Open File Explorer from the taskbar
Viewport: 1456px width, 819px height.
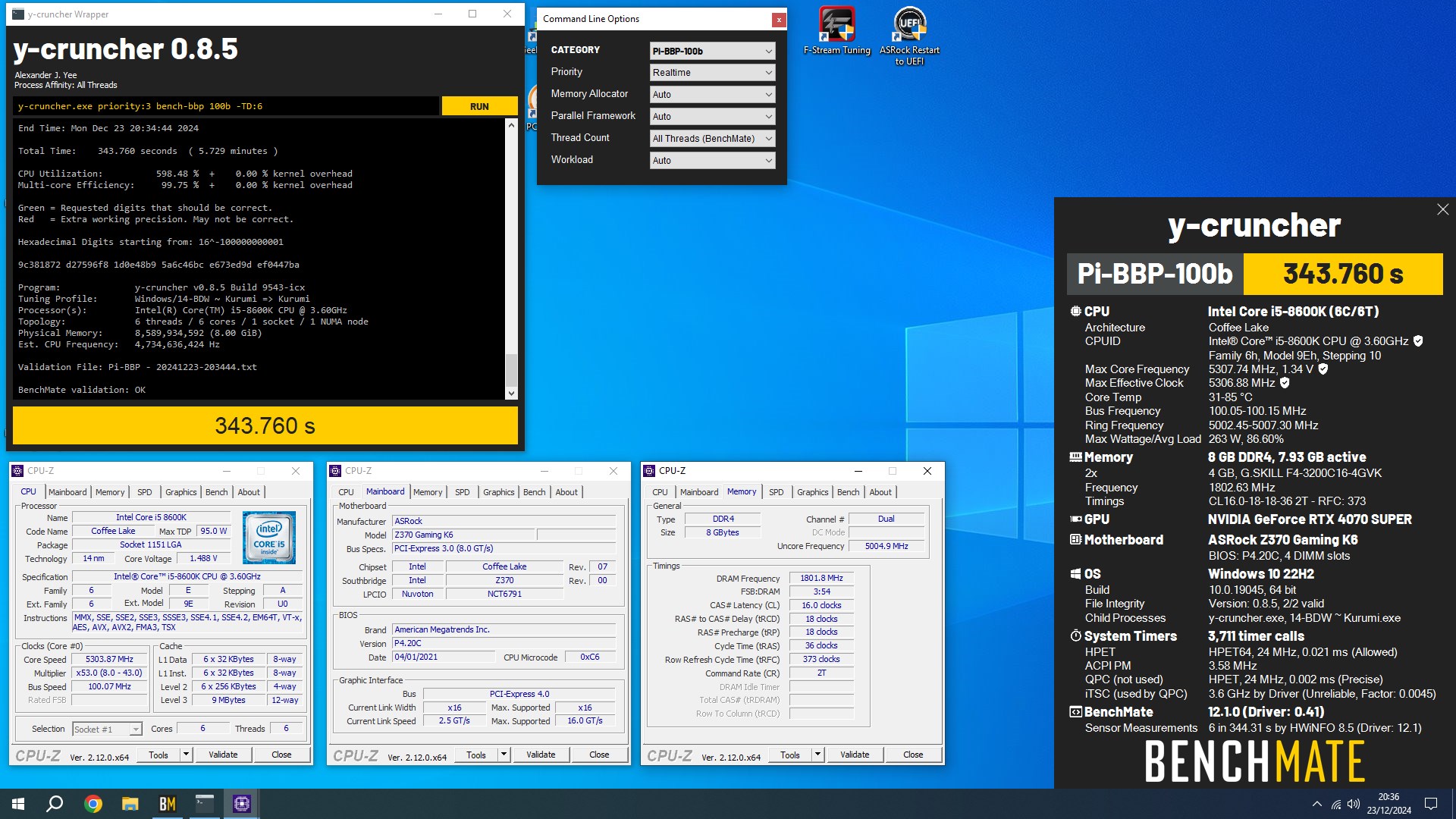[x=130, y=804]
